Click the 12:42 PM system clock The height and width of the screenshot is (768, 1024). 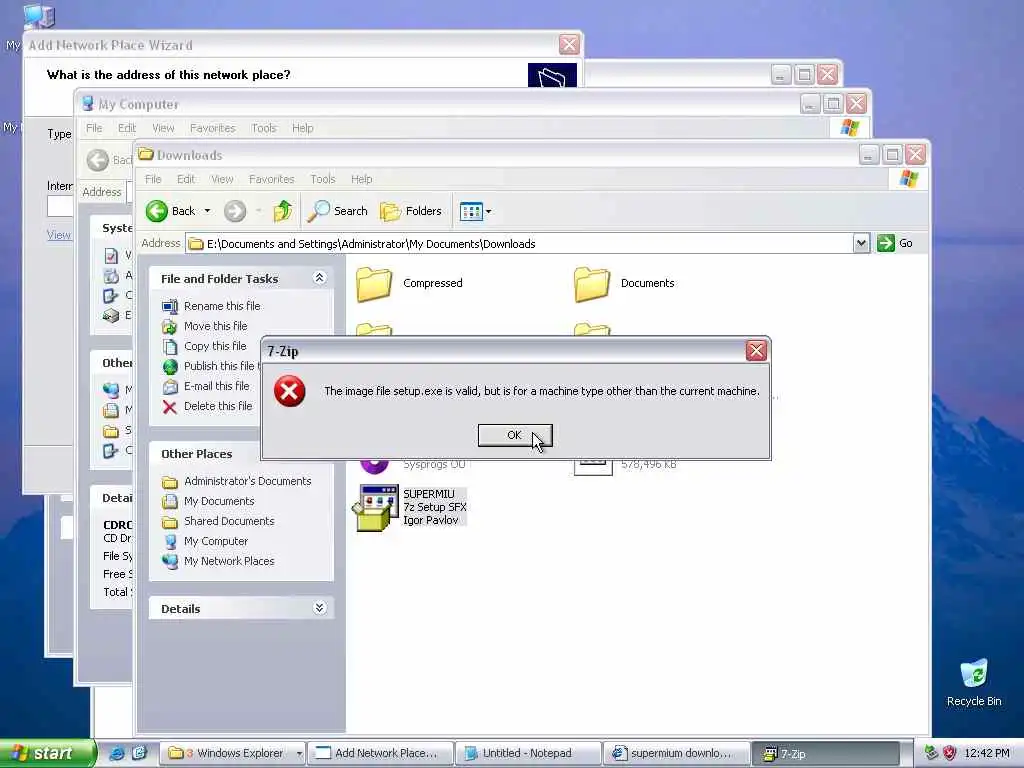(x=987, y=753)
